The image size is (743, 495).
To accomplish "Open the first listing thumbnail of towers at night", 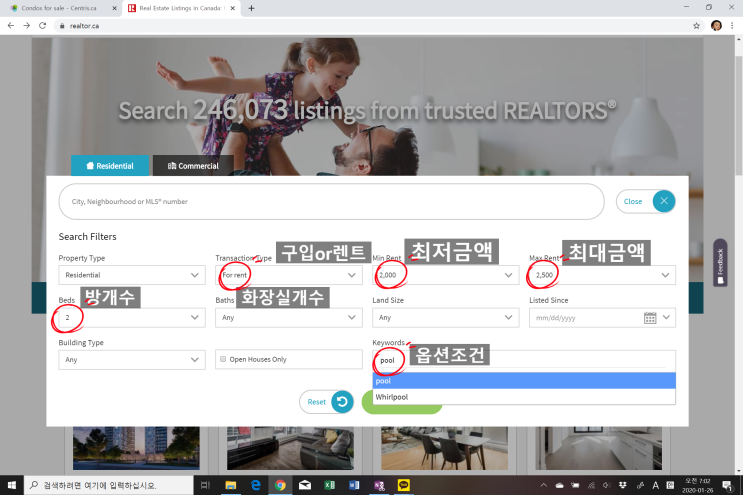I will [x=136, y=448].
